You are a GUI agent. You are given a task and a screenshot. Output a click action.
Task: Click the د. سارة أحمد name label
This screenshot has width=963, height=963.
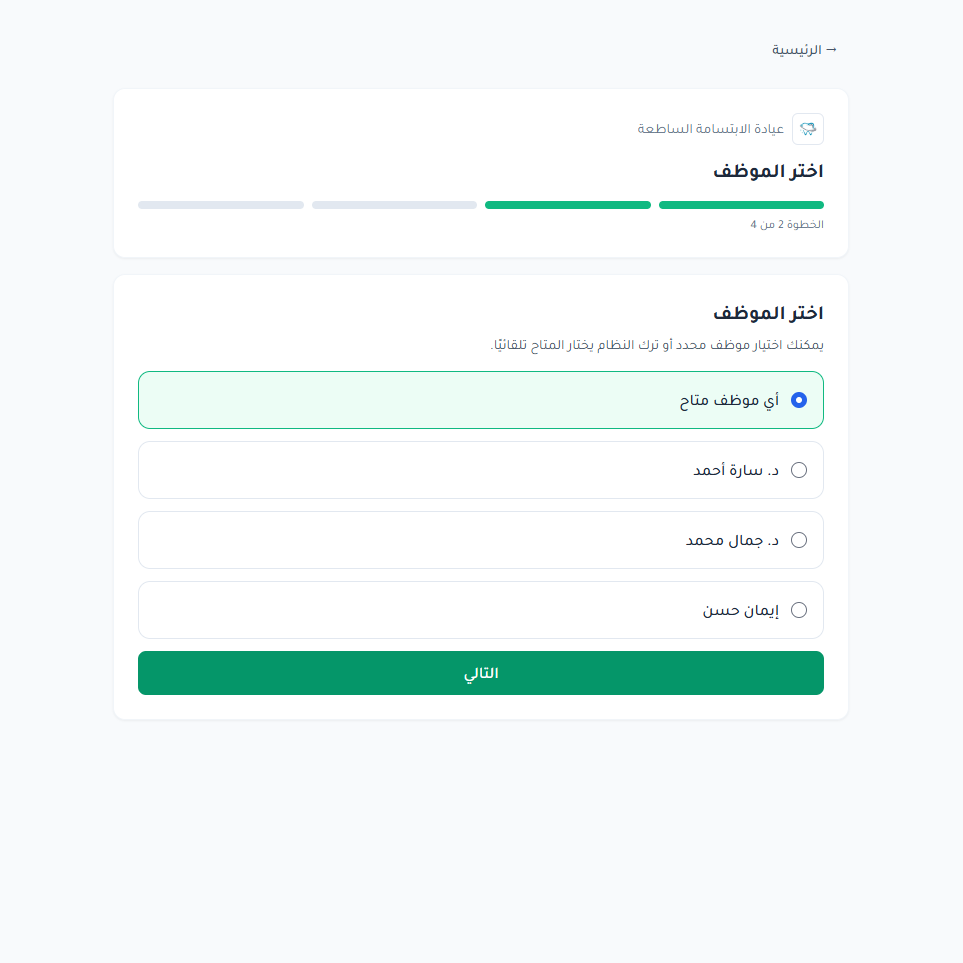tap(736, 470)
